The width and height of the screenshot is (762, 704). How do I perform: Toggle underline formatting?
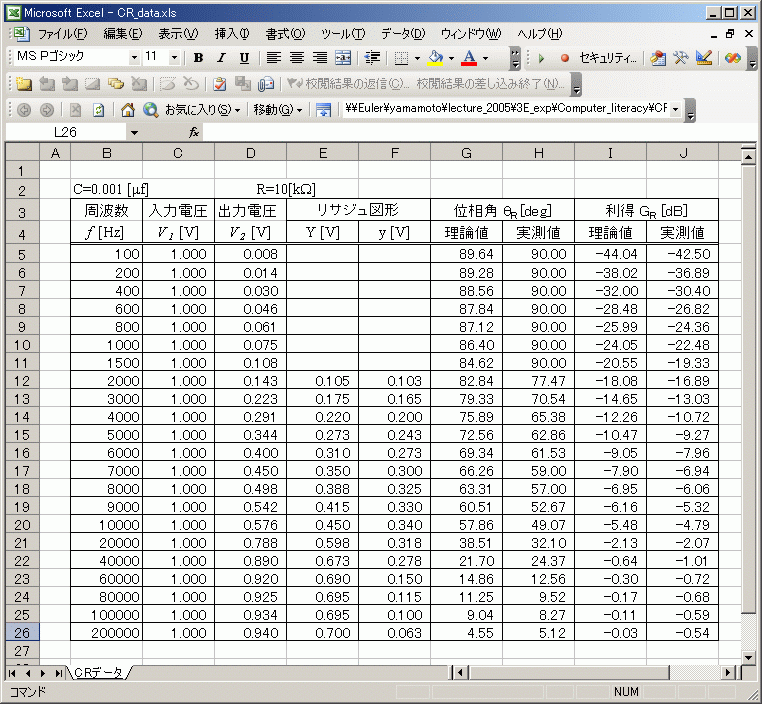(x=244, y=58)
